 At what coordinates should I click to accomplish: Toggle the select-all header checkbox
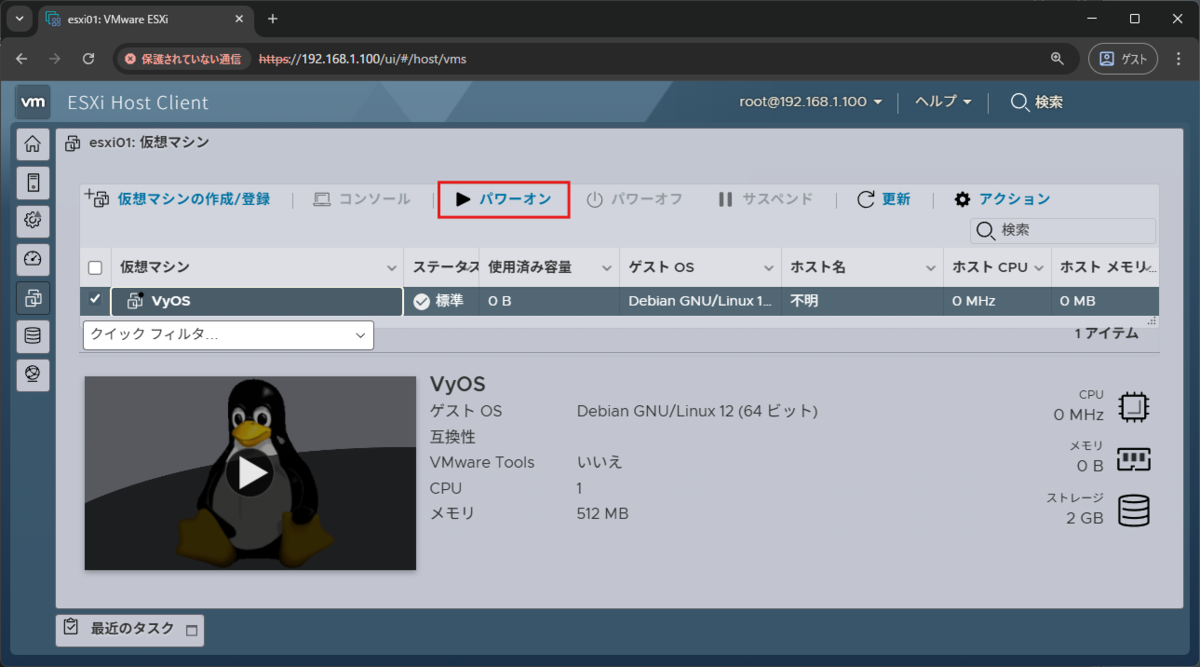pos(95,268)
